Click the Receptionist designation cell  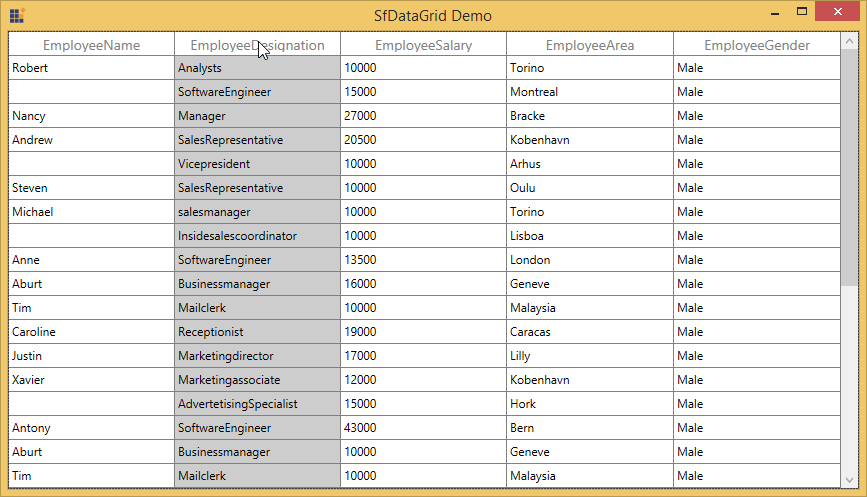pyautogui.click(x=257, y=332)
